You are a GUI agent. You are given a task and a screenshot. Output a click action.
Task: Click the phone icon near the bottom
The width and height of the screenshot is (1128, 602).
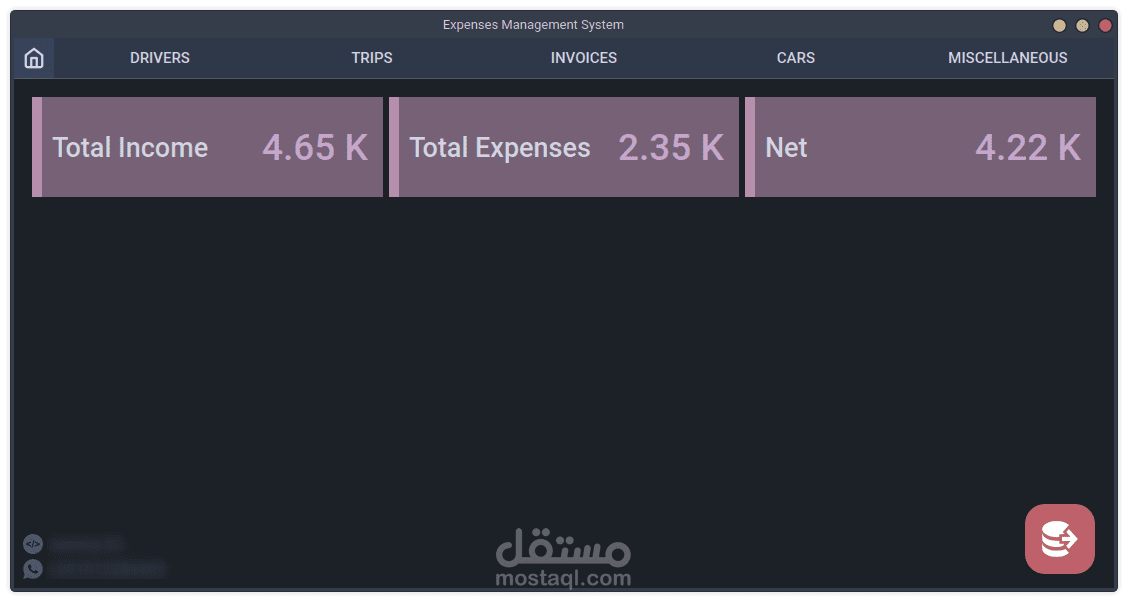pyautogui.click(x=32, y=569)
